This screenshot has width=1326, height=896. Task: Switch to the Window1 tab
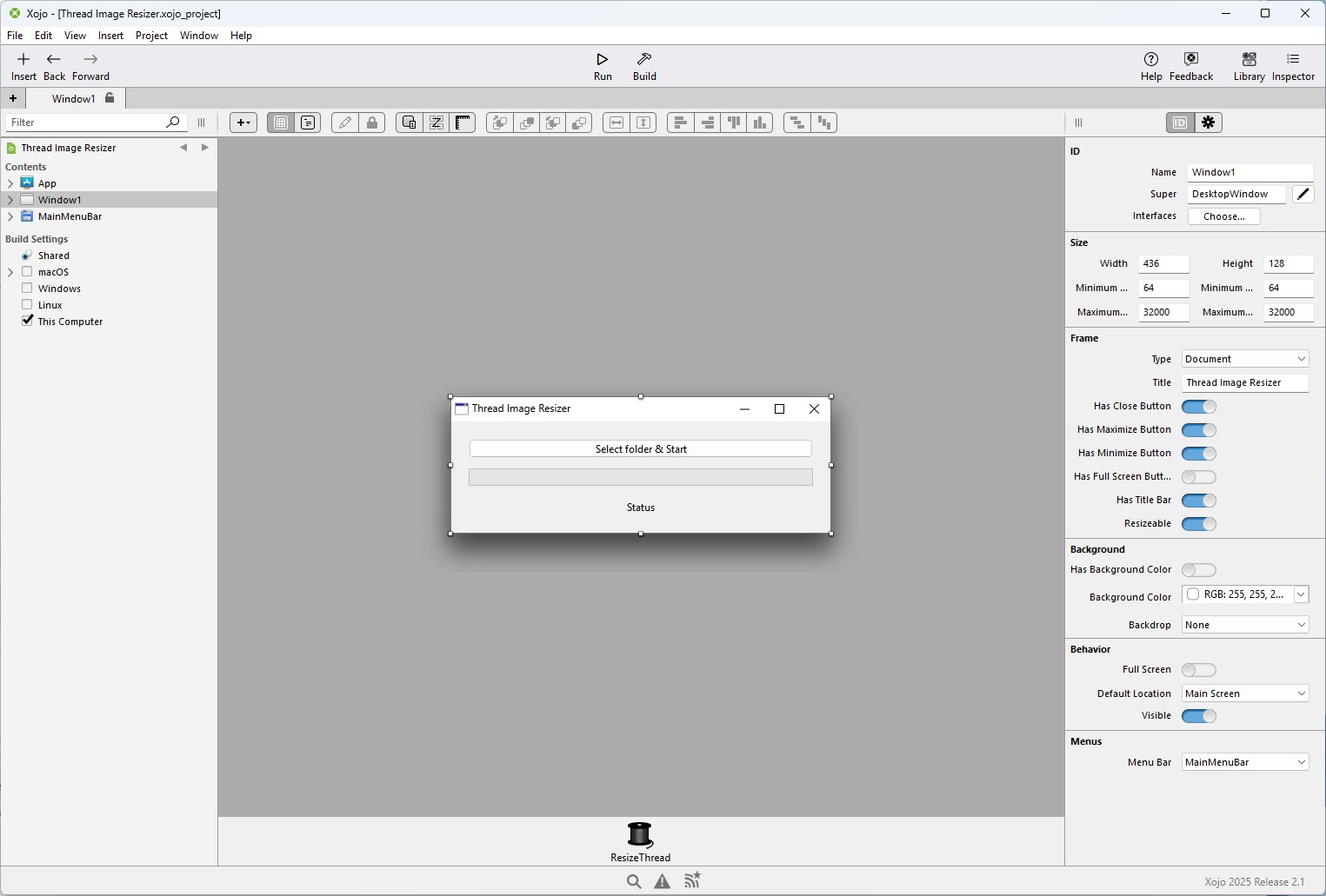click(x=74, y=98)
